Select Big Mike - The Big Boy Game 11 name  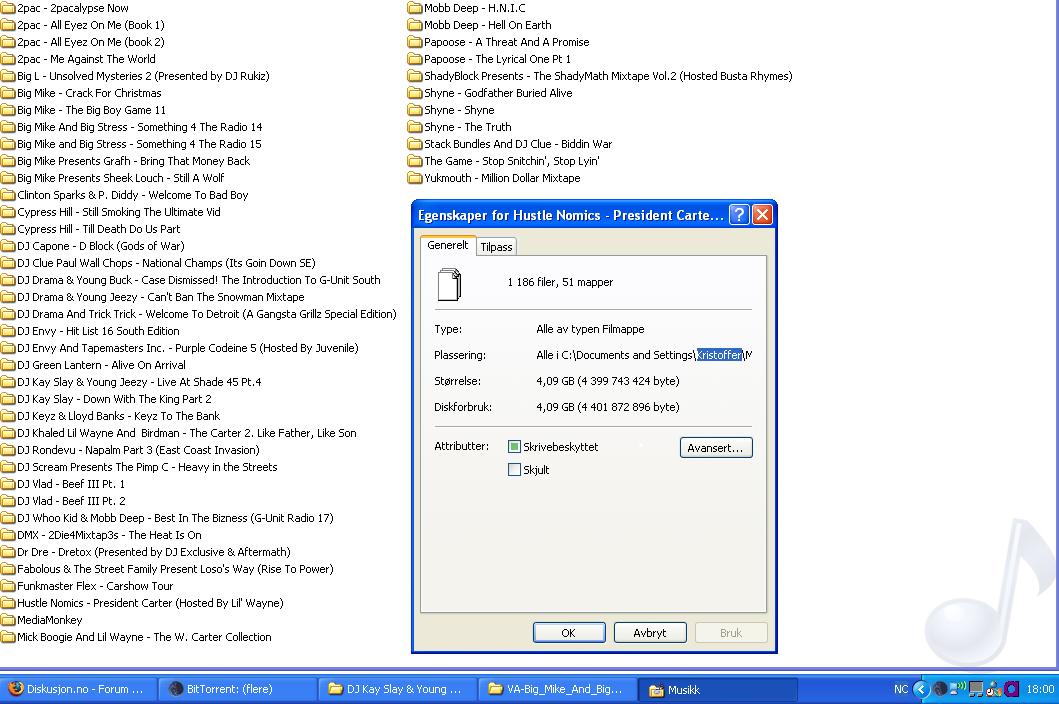(91, 110)
